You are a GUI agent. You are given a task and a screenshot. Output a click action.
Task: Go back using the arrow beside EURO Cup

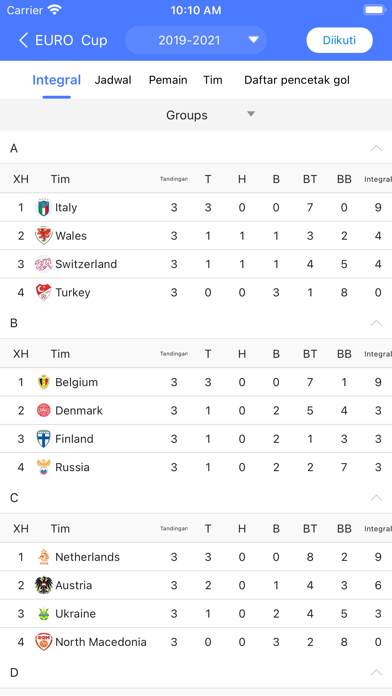[23, 40]
